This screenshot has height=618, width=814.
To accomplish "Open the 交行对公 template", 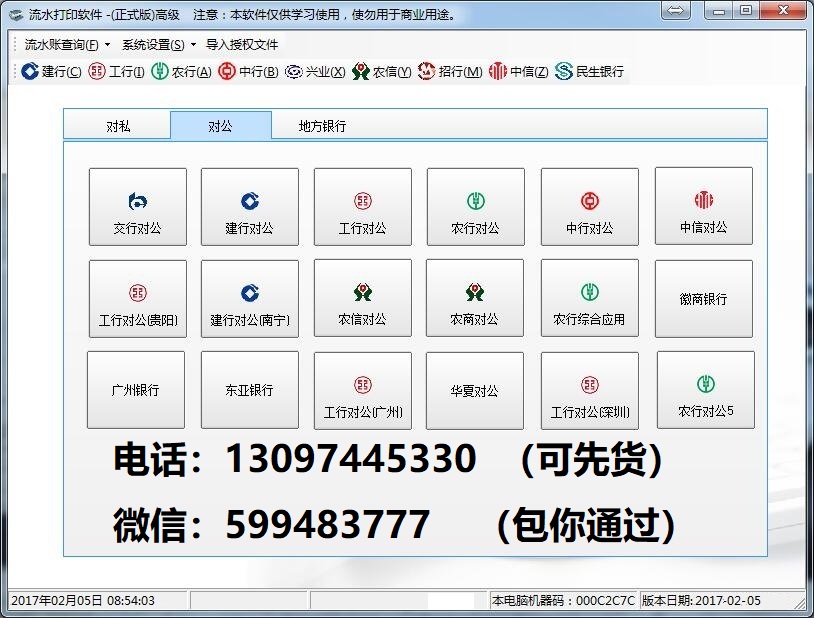I will [138, 207].
